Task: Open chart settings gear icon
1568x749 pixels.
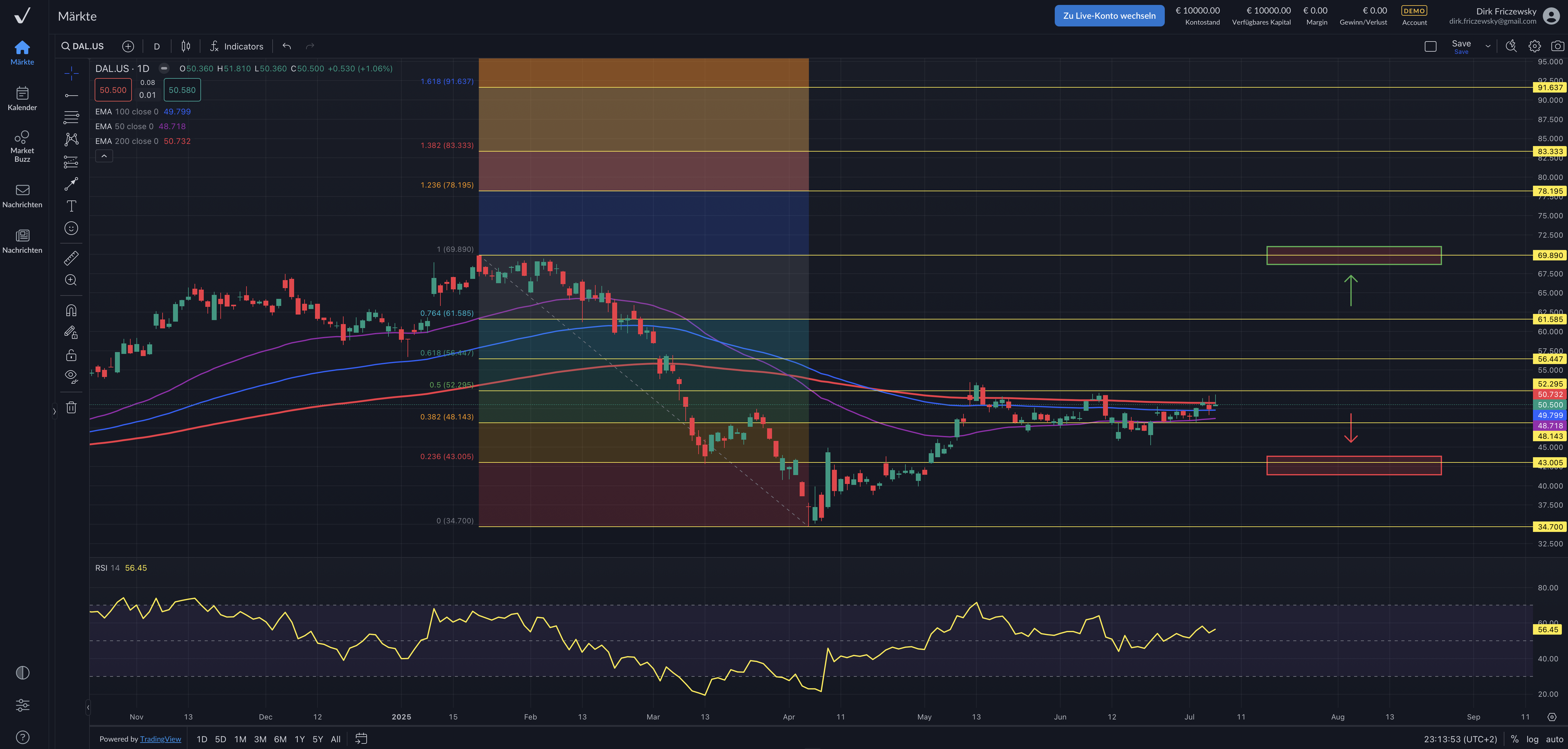Action: tap(1534, 46)
